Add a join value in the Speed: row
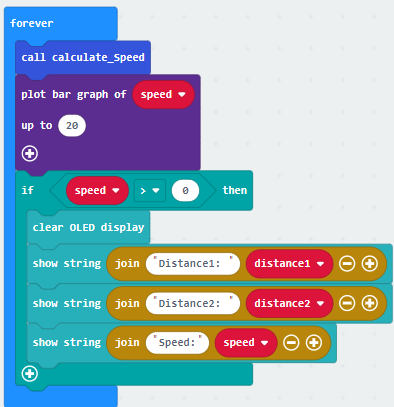The image size is (394, 407). (x=314, y=343)
